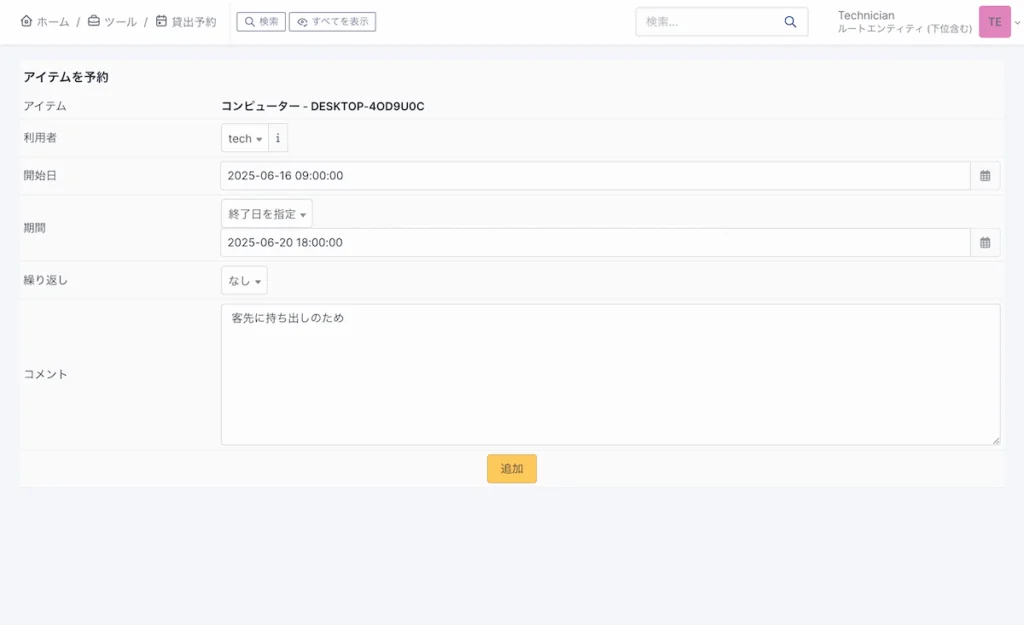Open 終了日を指定 period dropdown

tap(266, 214)
